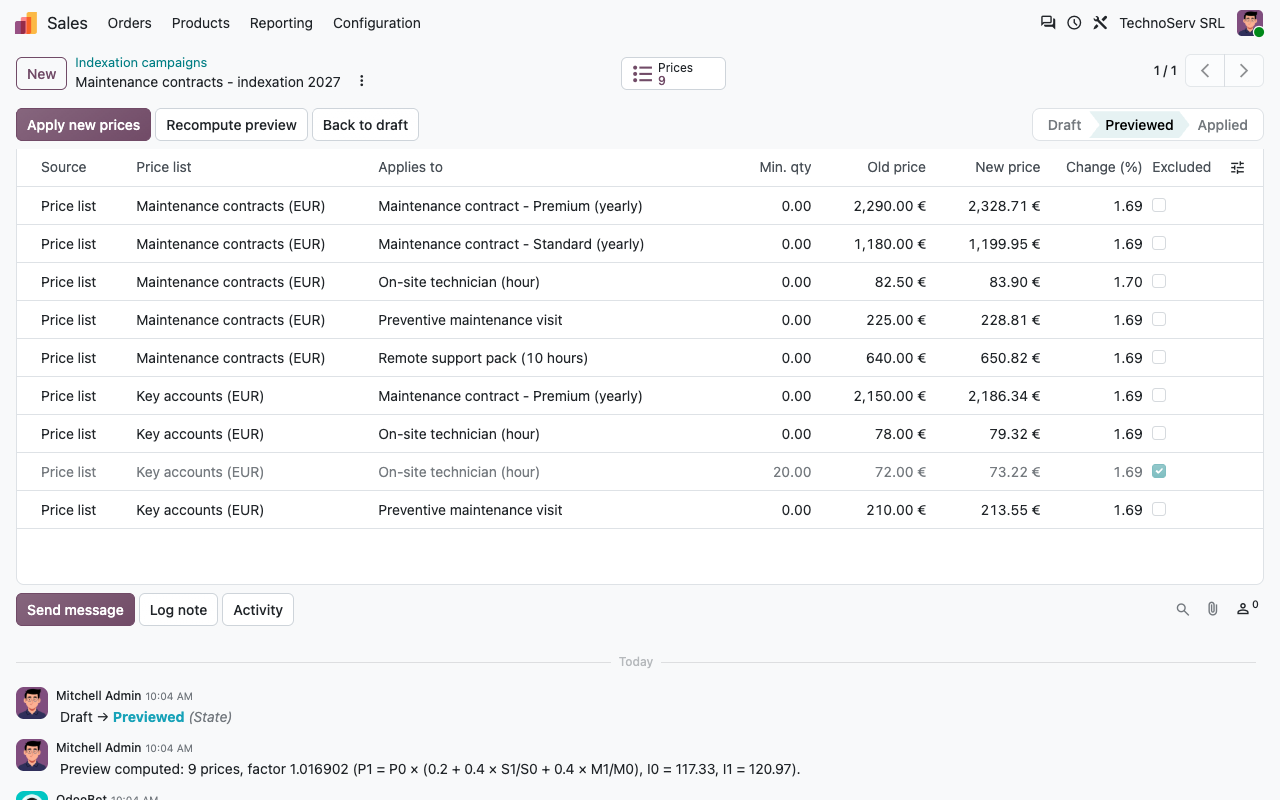Click the Remote support pack (10 hours) cell
1280x800 pixels.
pyautogui.click(x=483, y=358)
